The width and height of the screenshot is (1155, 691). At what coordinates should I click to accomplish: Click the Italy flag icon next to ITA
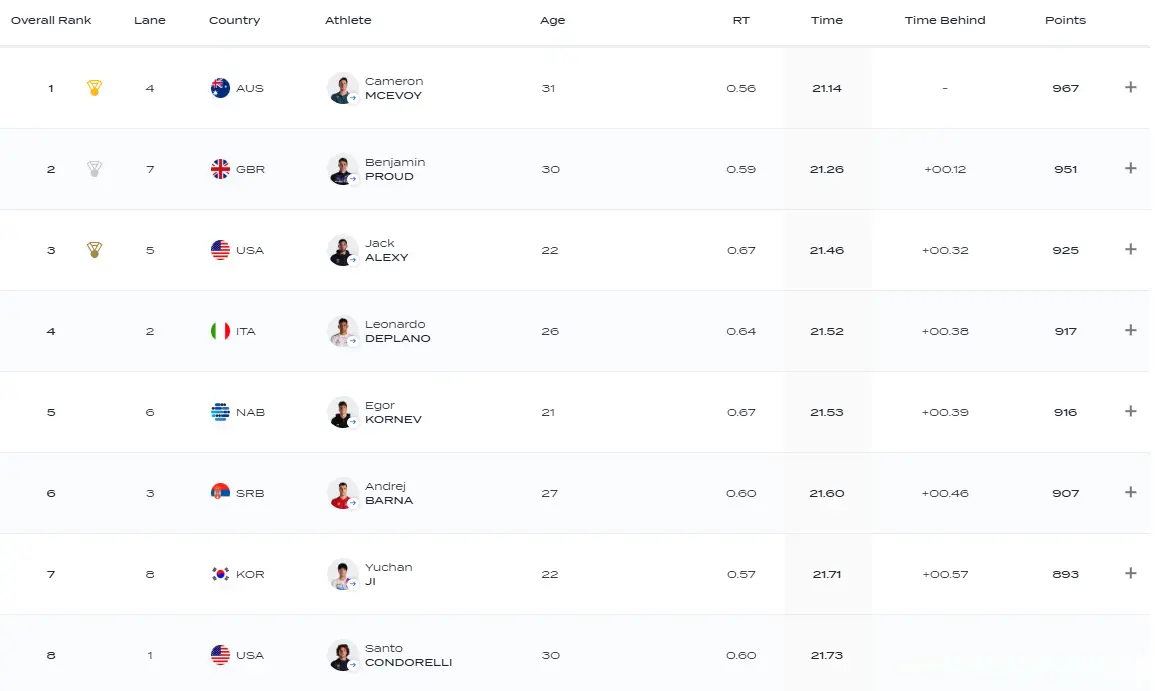[x=220, y=331]
